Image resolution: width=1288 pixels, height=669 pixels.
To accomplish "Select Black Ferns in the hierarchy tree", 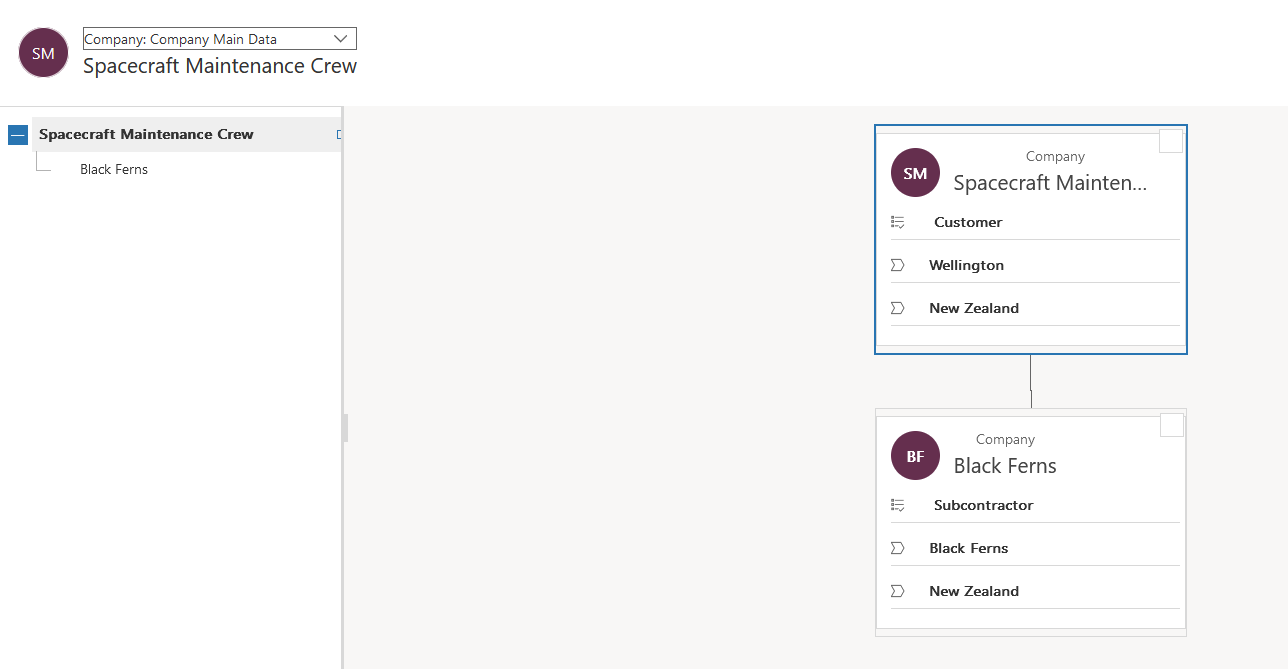I will point(114,169).
